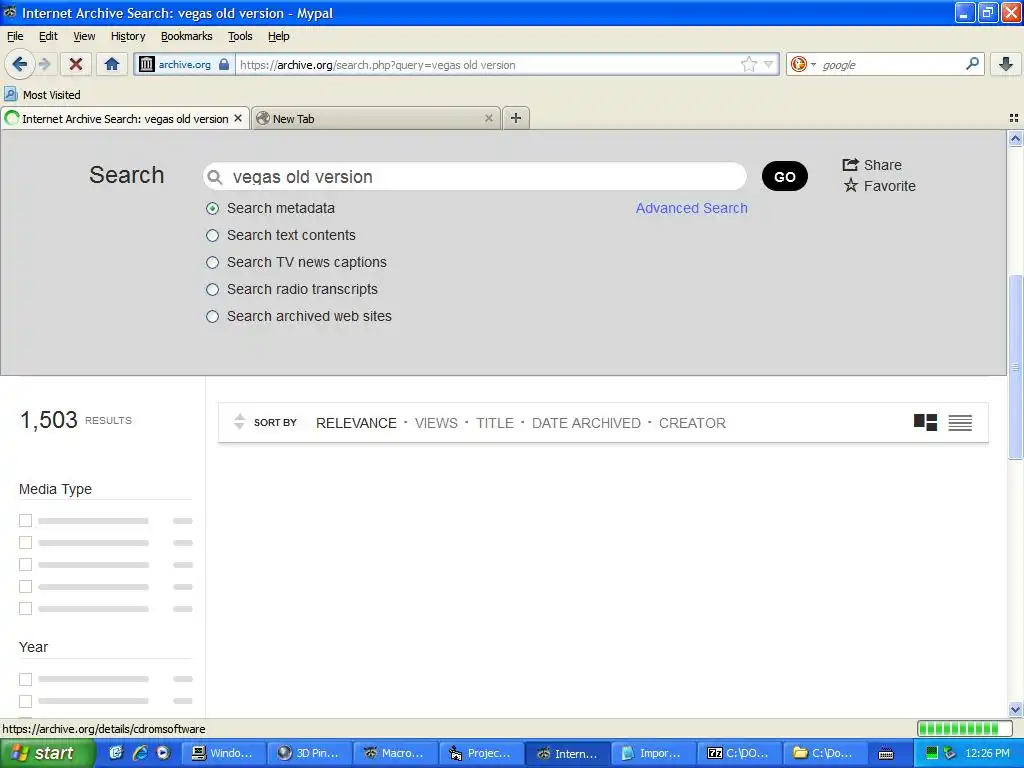Tick the last Media Type checkbox
The width and height of the screenshot is (1024, 768).
pos(25,608)
